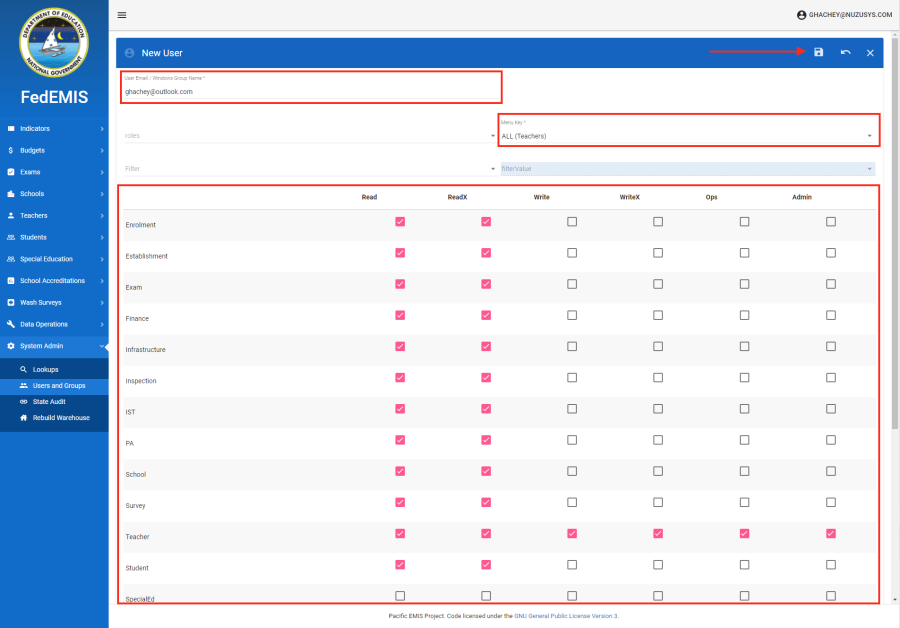Click the Indicators sidebar icon
This screenshot has width=900, height=628.
[11, 129]
